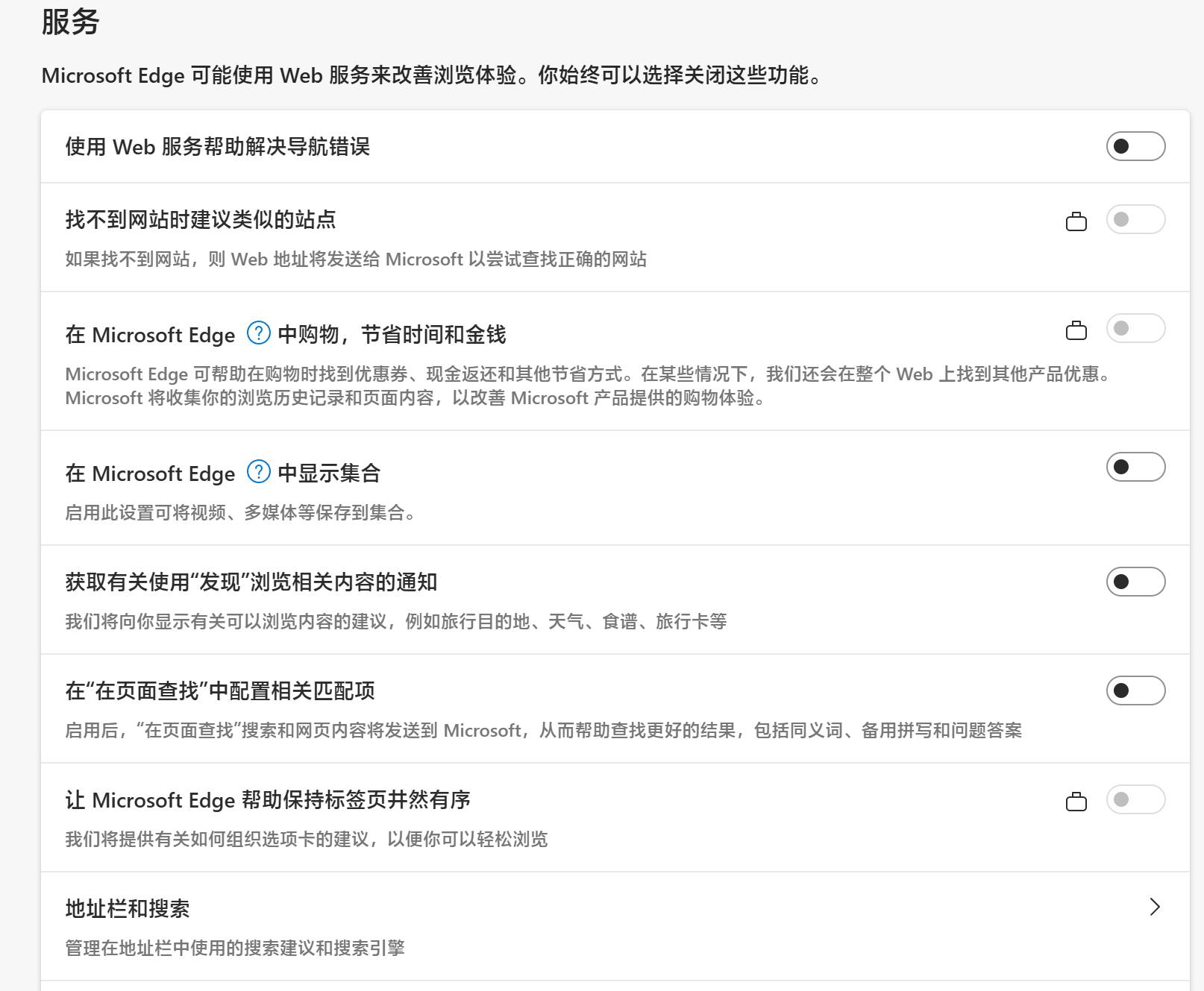Open '地址栏和搜索' via its chevron arrow
Viewport: 1204px width, 991px height.
[x=1155, y=907]
